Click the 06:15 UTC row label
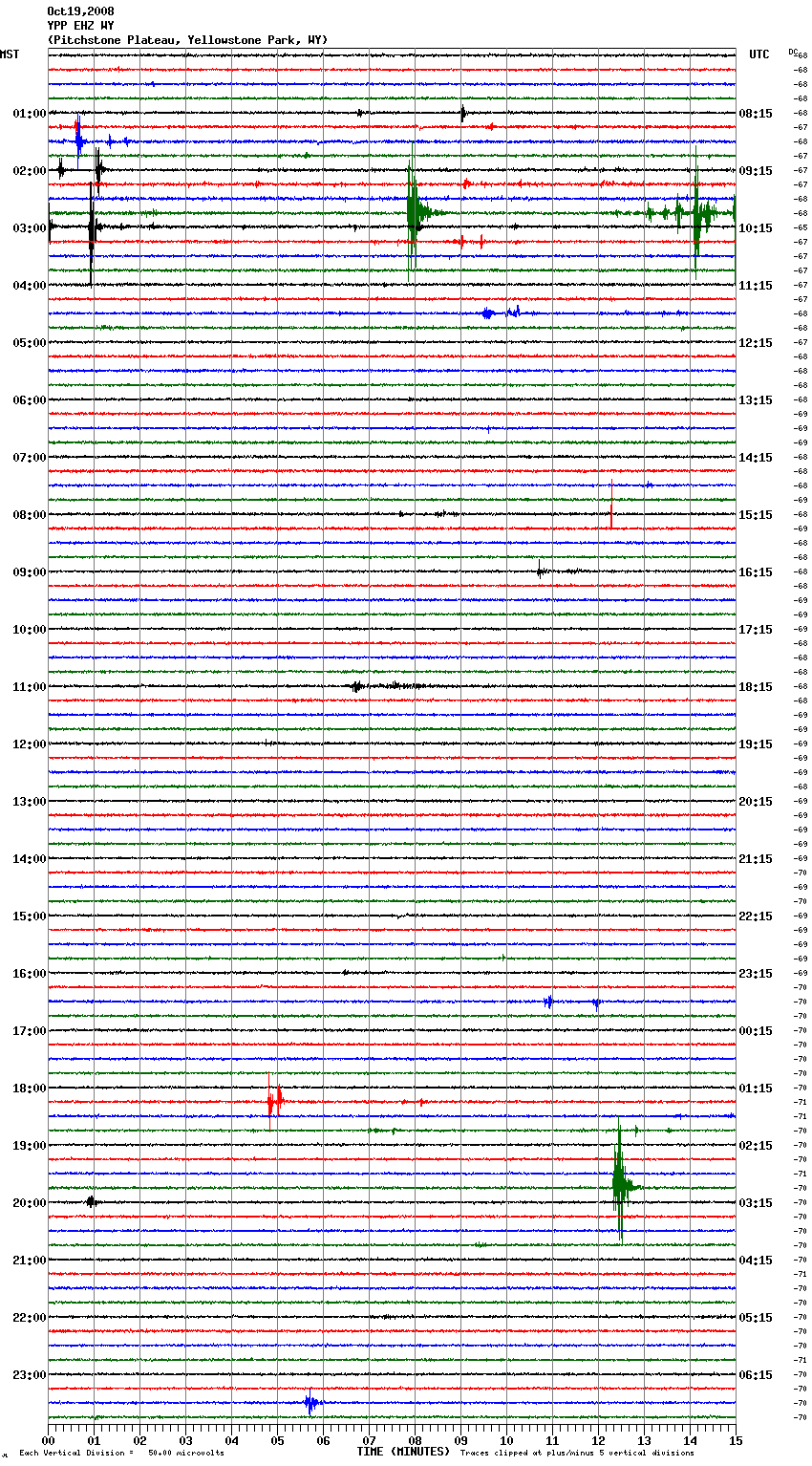 (756, 1375)
